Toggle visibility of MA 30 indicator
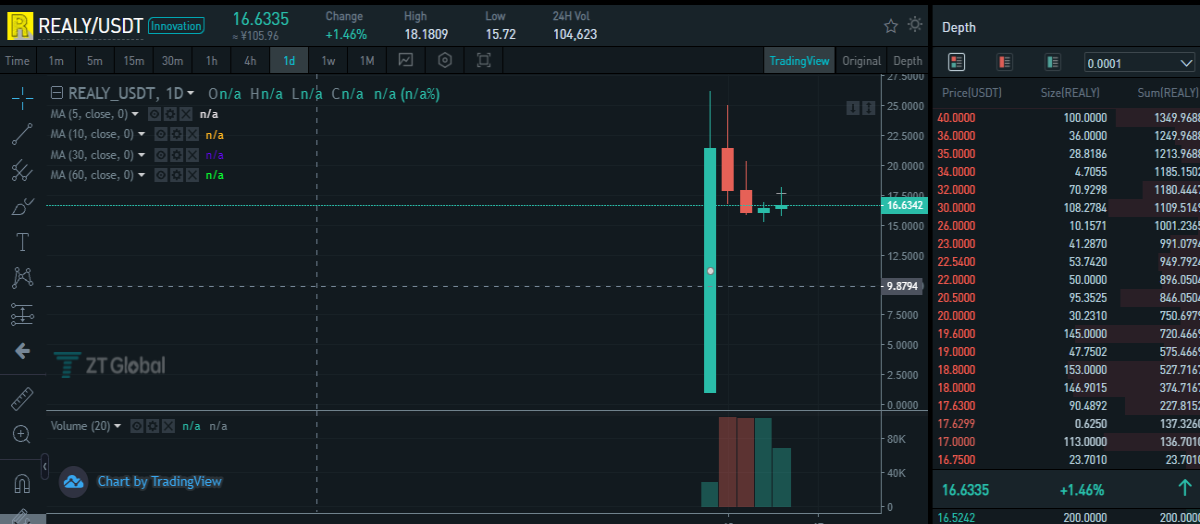Screen dimensions: 1200x524 click(x=160, y=155)
